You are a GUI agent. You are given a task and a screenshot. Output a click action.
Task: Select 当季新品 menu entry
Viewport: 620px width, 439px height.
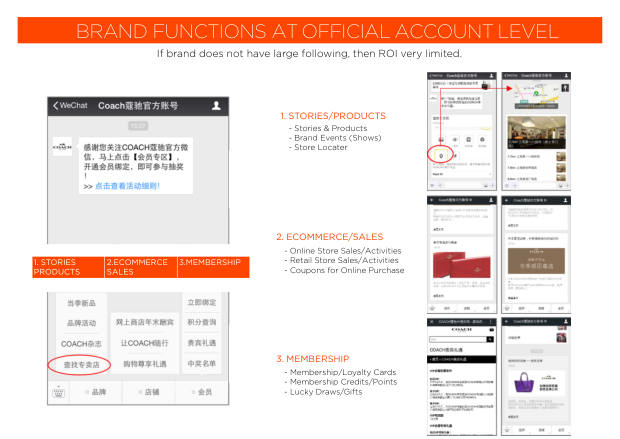pyautogui.click(x=81, y=303)
